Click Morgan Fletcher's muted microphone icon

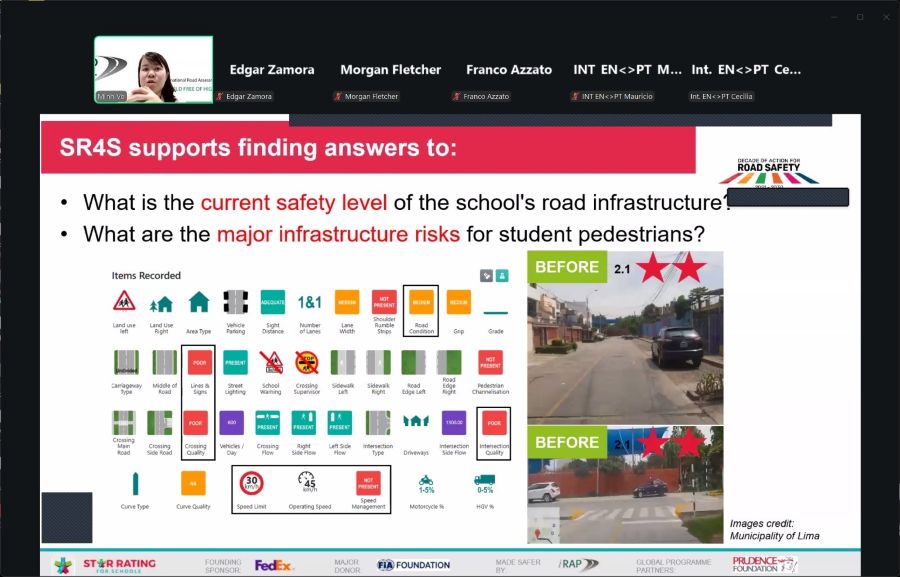click(x=337, y=97)
